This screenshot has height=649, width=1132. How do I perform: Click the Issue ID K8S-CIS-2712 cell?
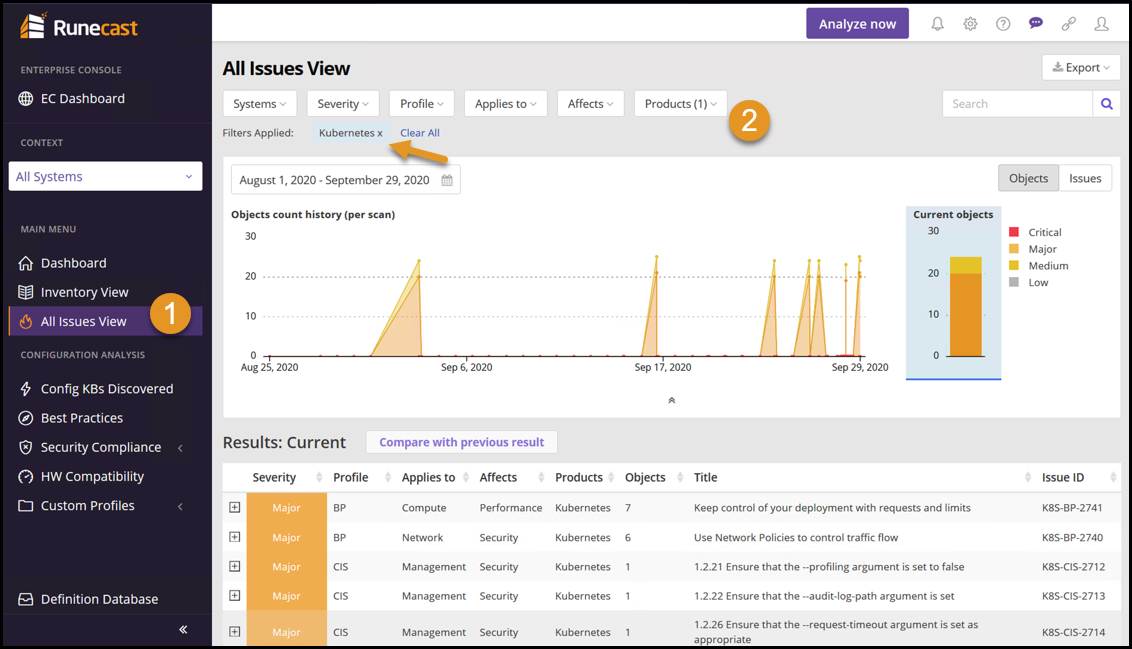1073,567
